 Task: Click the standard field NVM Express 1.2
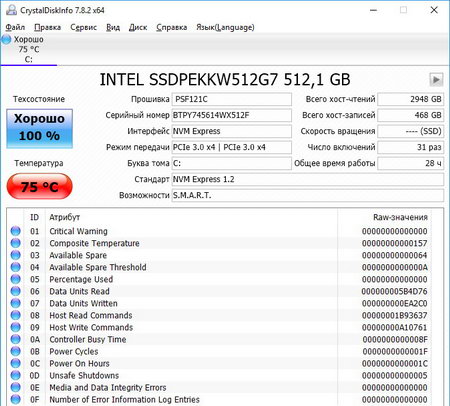[308, 179]
